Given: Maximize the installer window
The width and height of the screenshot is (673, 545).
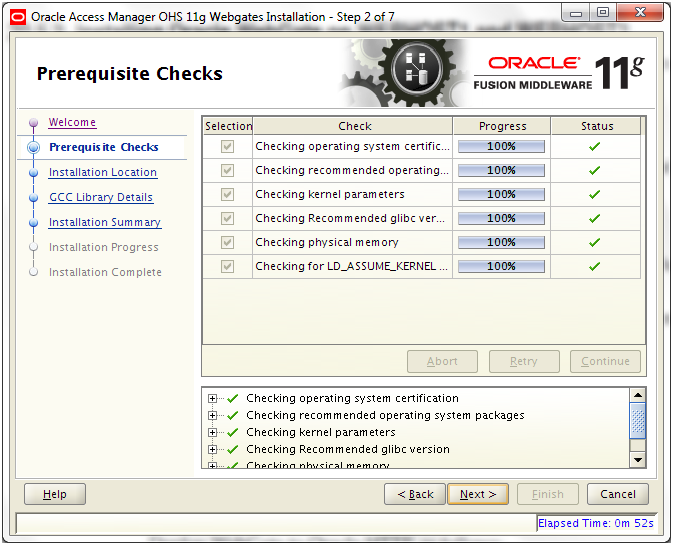Looking at the screenshot, I should pyautogui.click(x=603, y=12).
